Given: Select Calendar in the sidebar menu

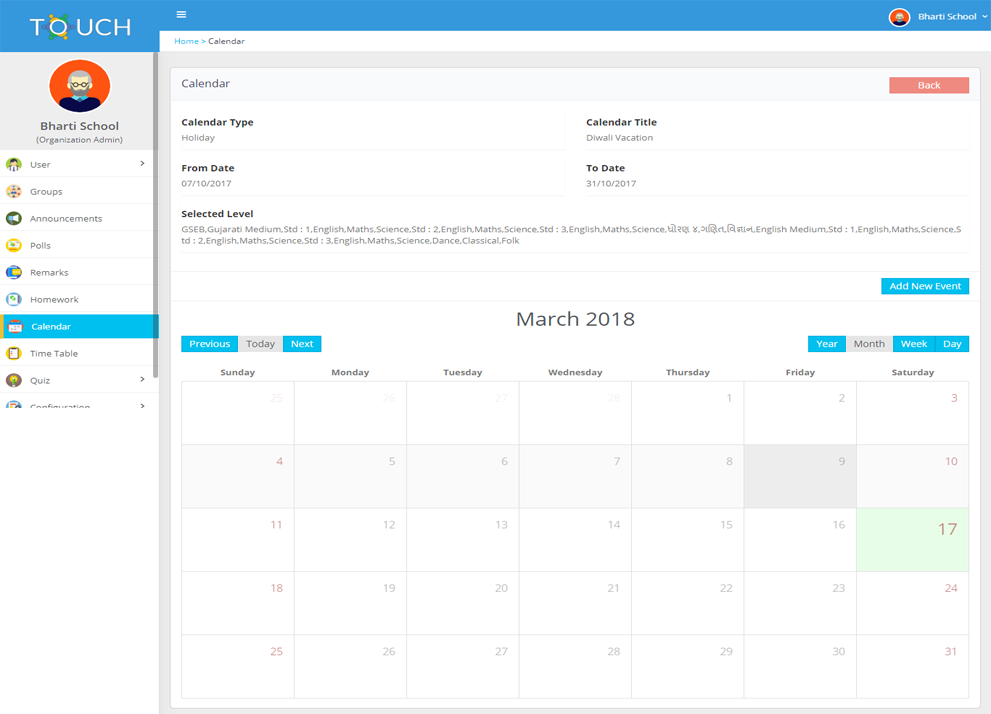Looking at the screenshot, I should [x=51, y=327].
